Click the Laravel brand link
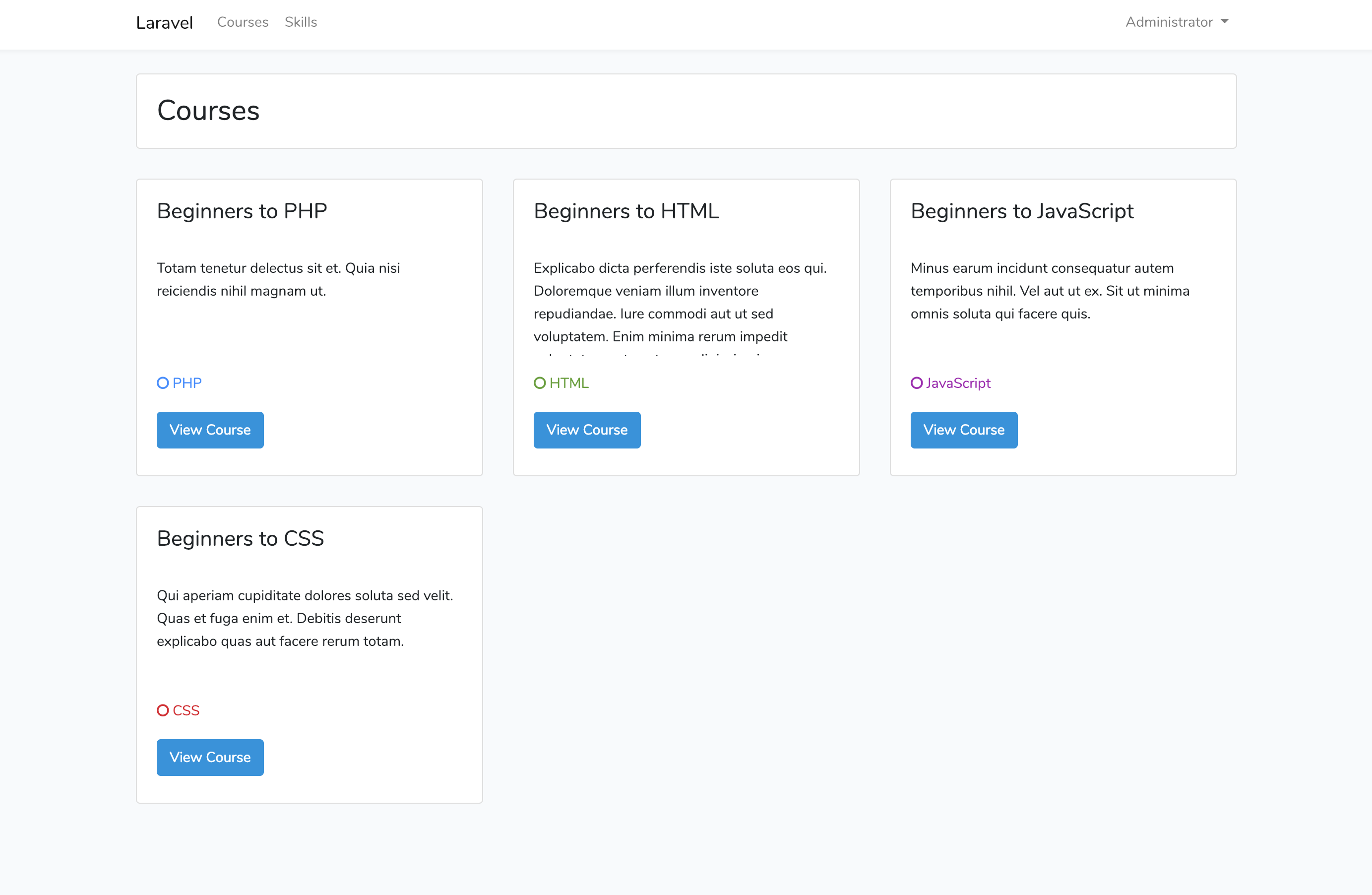Viewport: 1372px width, 895px height. 164,22
